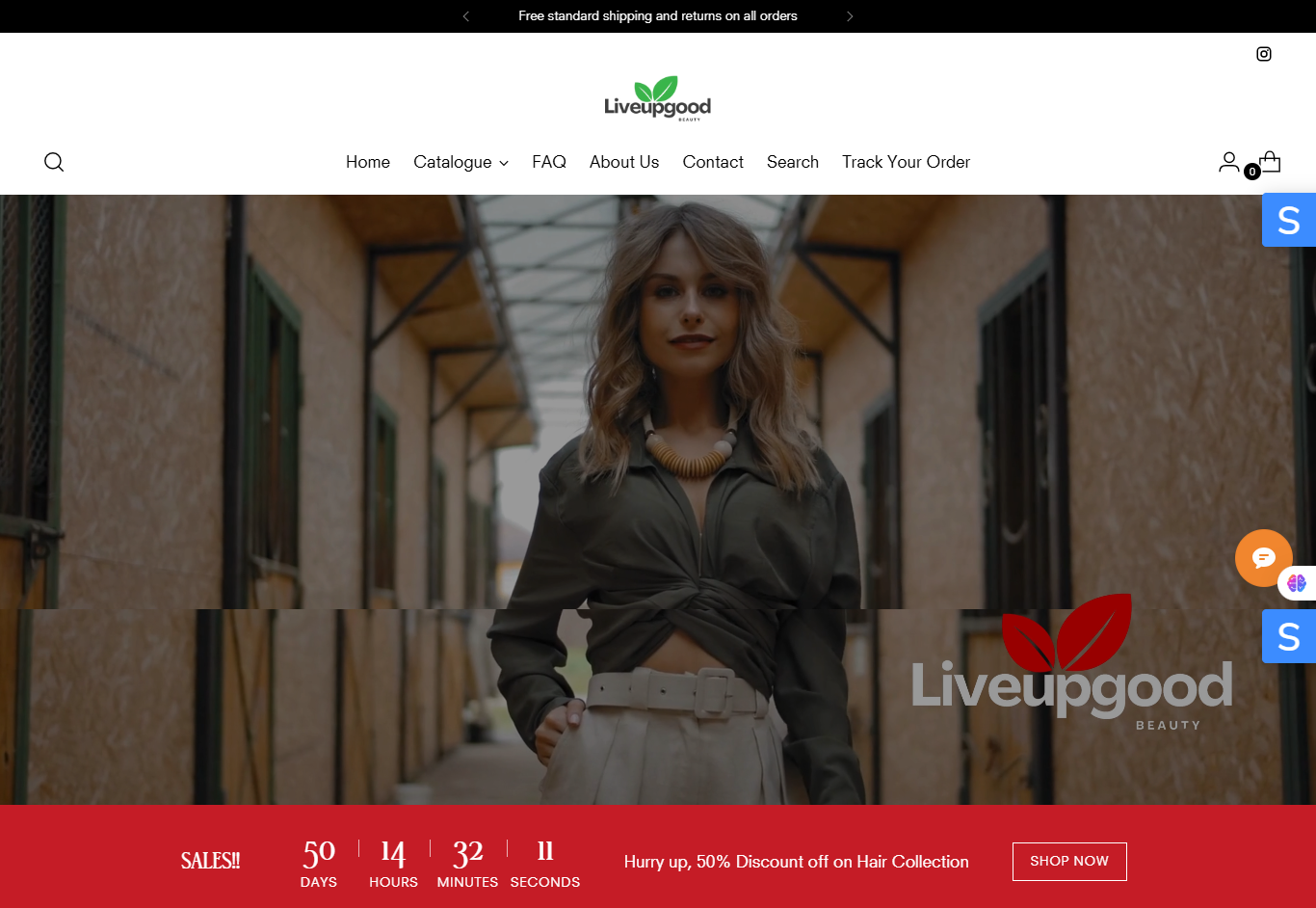Open the account user icon
The width and height of the screenshot is (1316, 908).
(1228, 162)
